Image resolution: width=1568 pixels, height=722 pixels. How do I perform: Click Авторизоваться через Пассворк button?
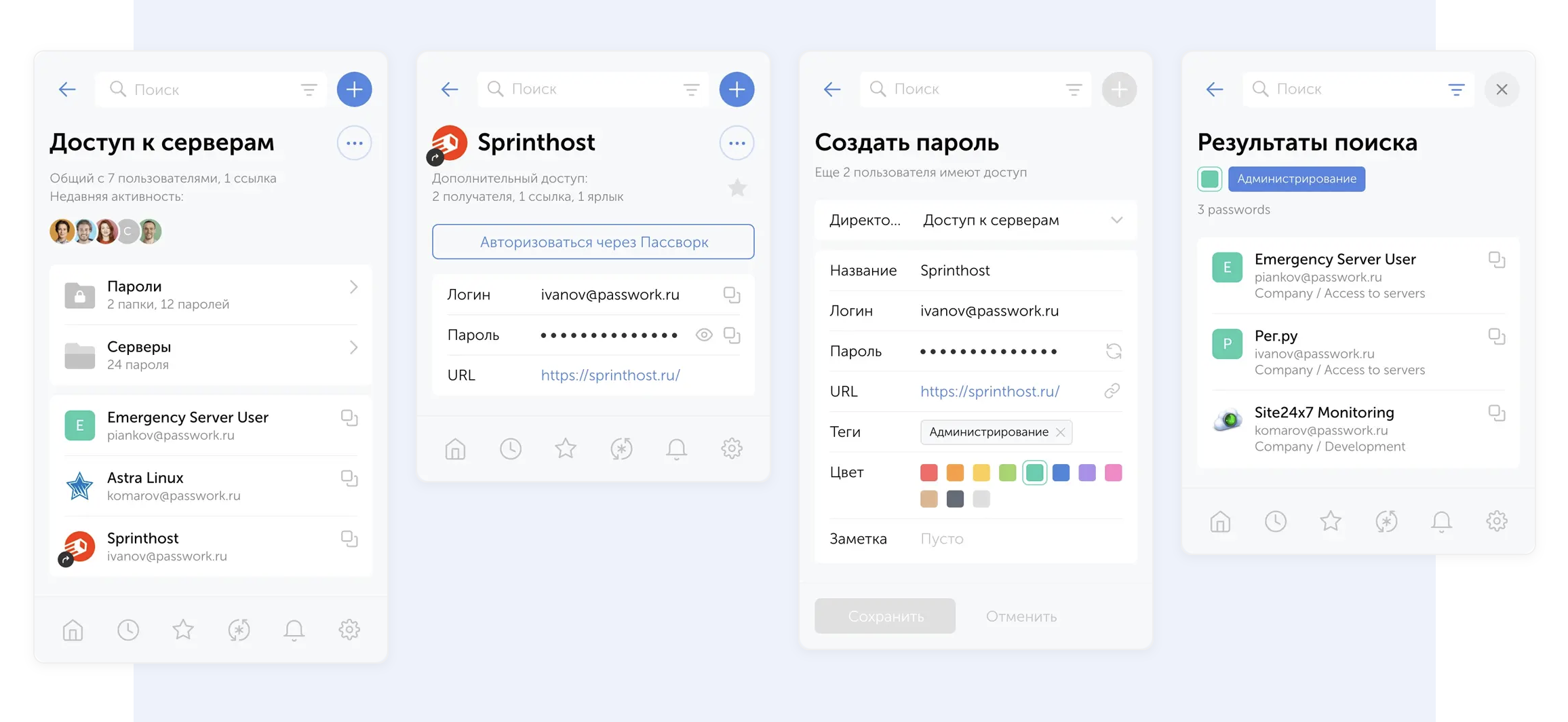[593, 242]
